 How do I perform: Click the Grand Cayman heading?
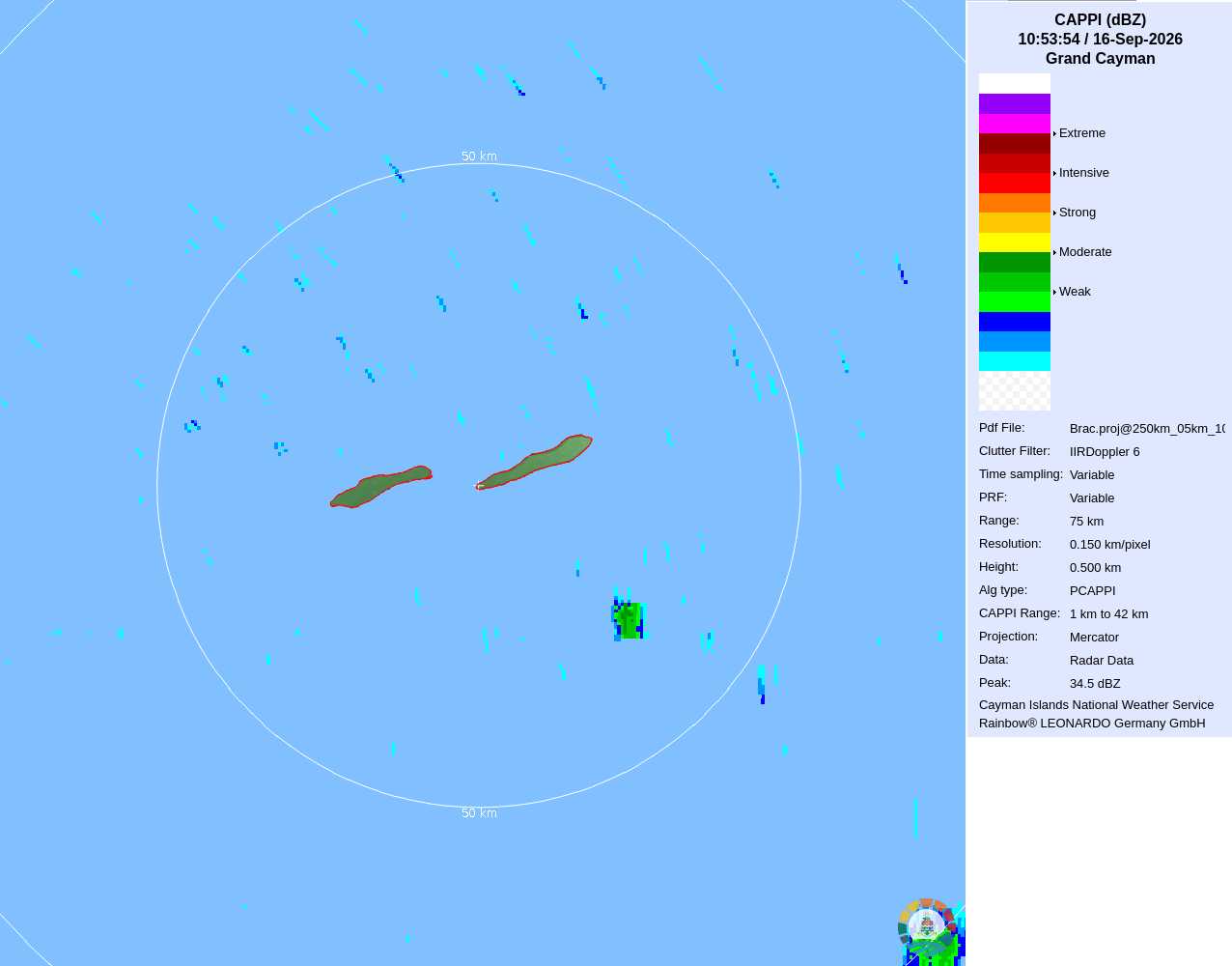pyautogui.click(x=1100, y=59)
